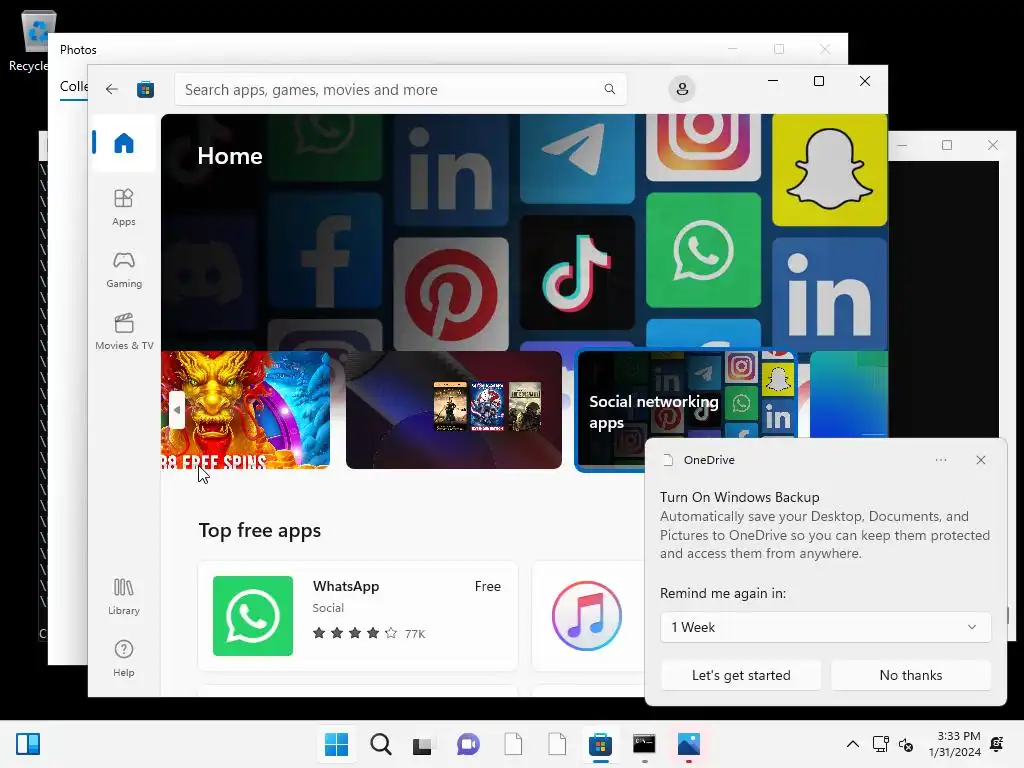Open the Widgets panel on taskbar
The image size is (1024, 768).
[28, 744]
